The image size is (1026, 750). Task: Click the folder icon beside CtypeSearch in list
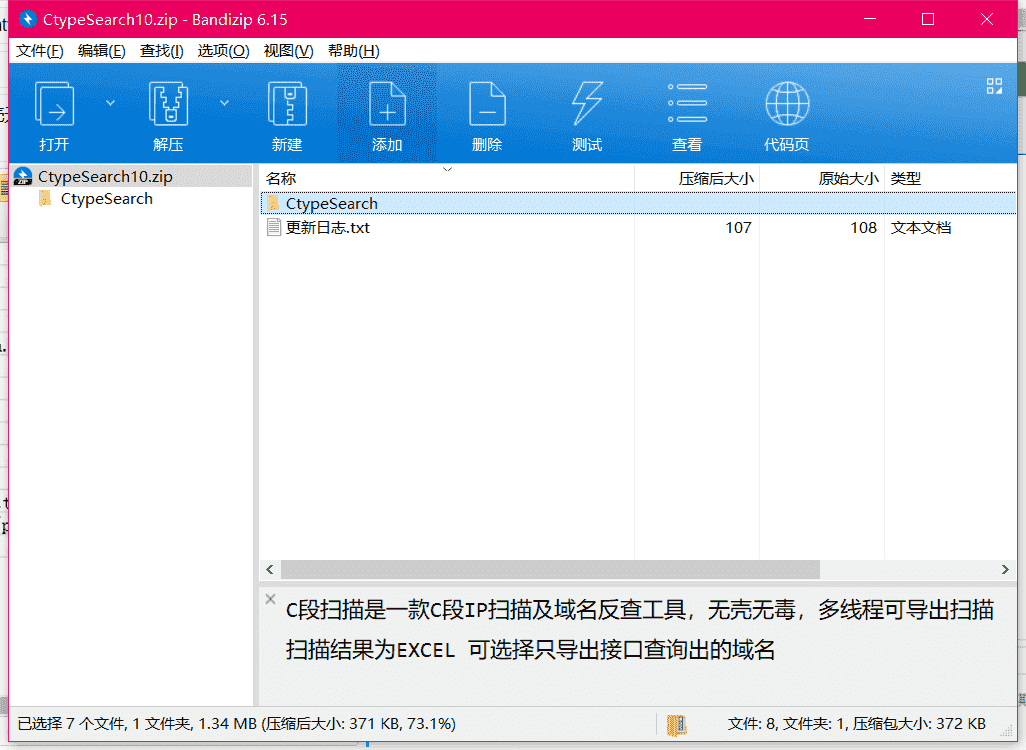273,204
